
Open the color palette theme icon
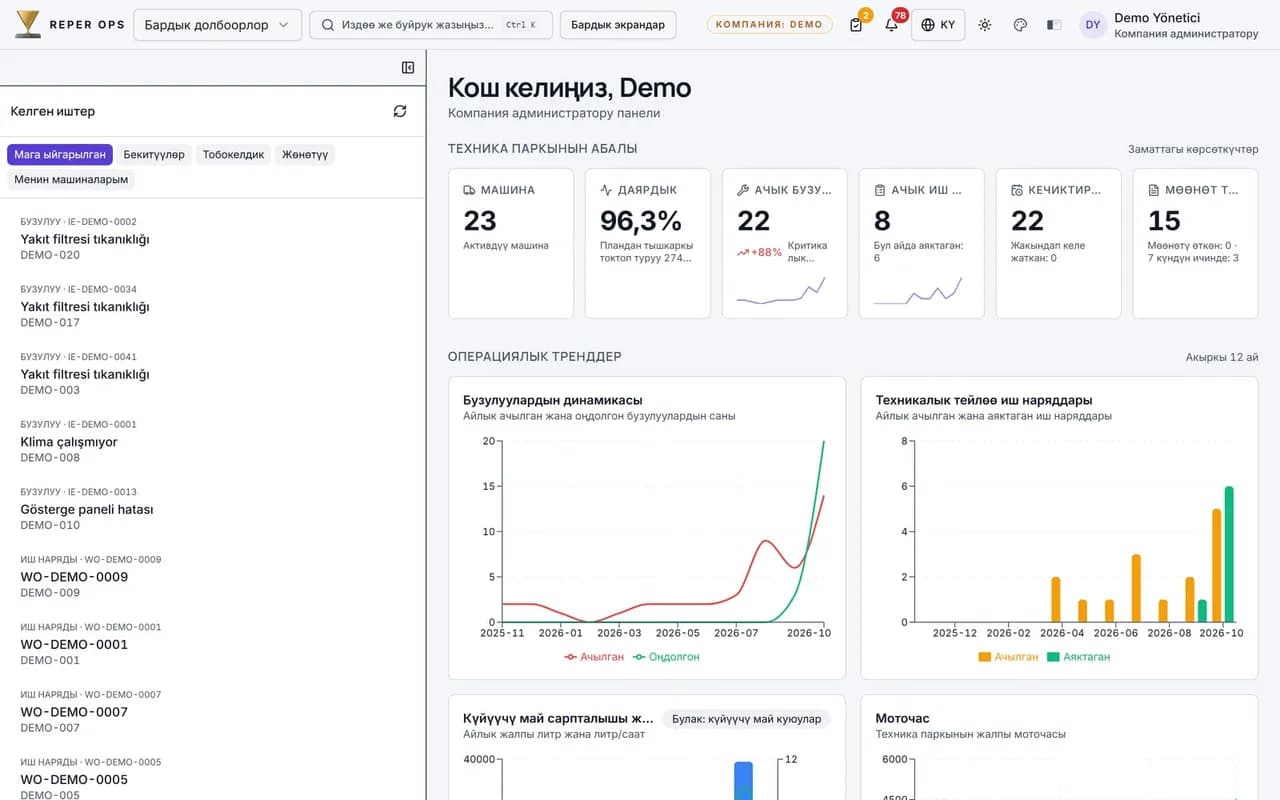point(1020,25)
